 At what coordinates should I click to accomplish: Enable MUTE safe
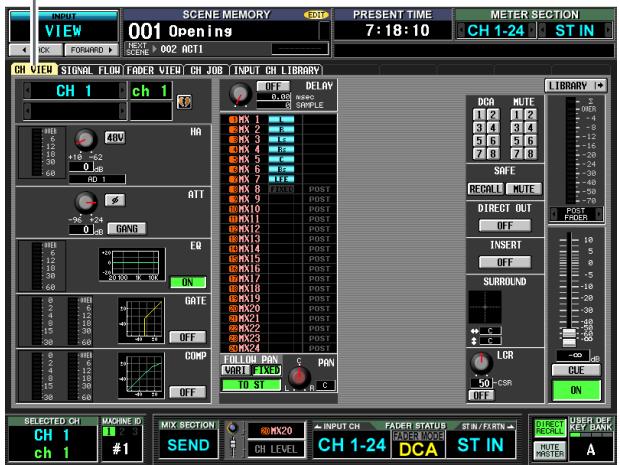524,189
